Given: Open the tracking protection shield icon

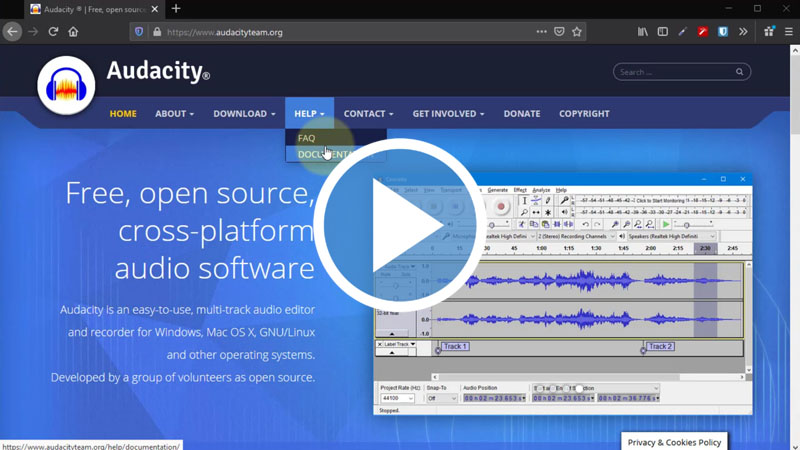Looking at the screenshot, I should 139,32.
